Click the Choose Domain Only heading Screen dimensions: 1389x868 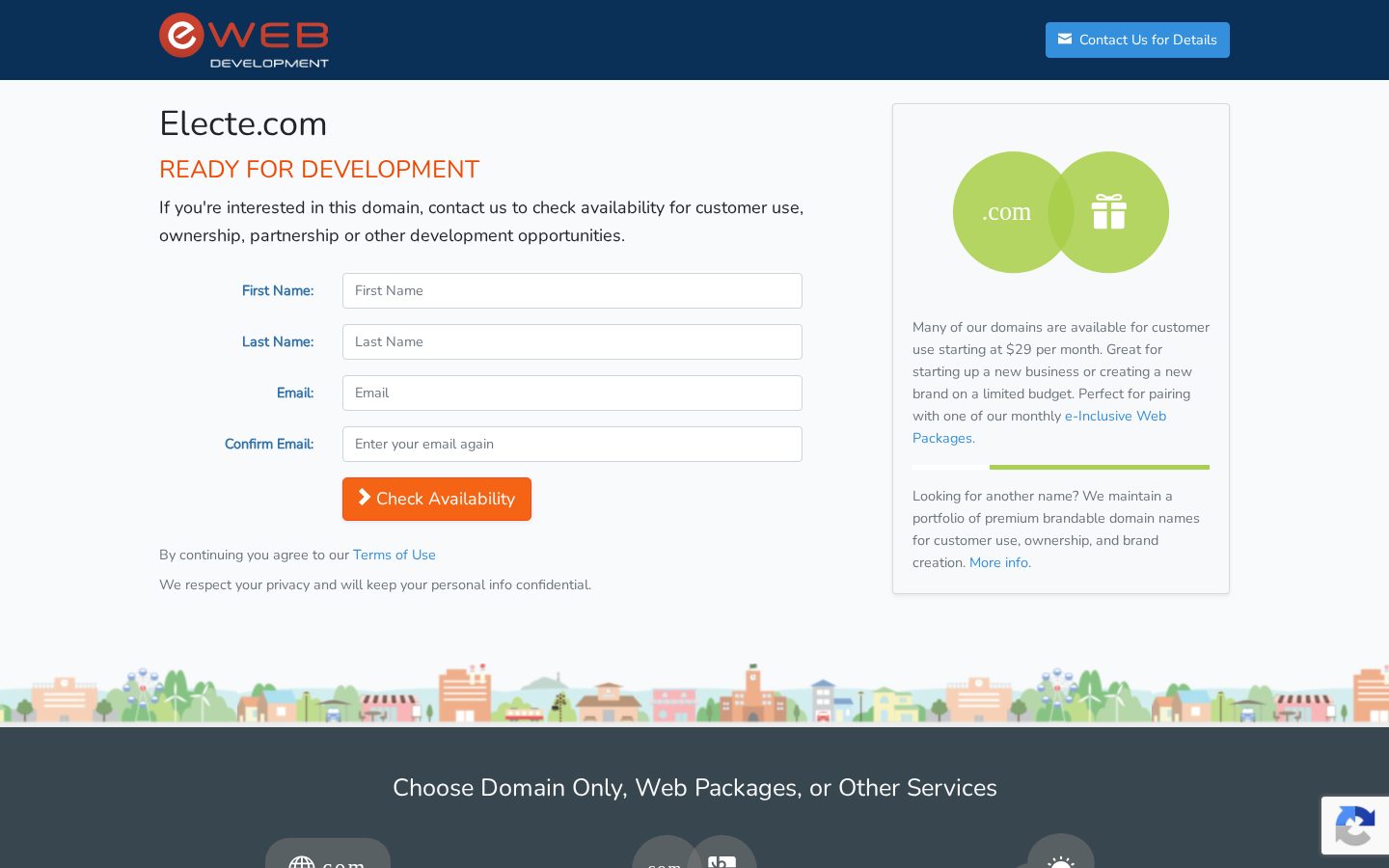[x=694, y=787]
